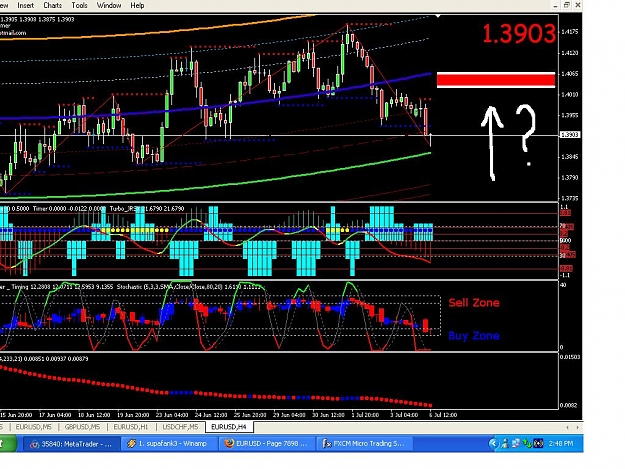The width and height of the screenshot is (625, 469).
Task: Click the Sell Zone label
Action: tap(474, 303)
